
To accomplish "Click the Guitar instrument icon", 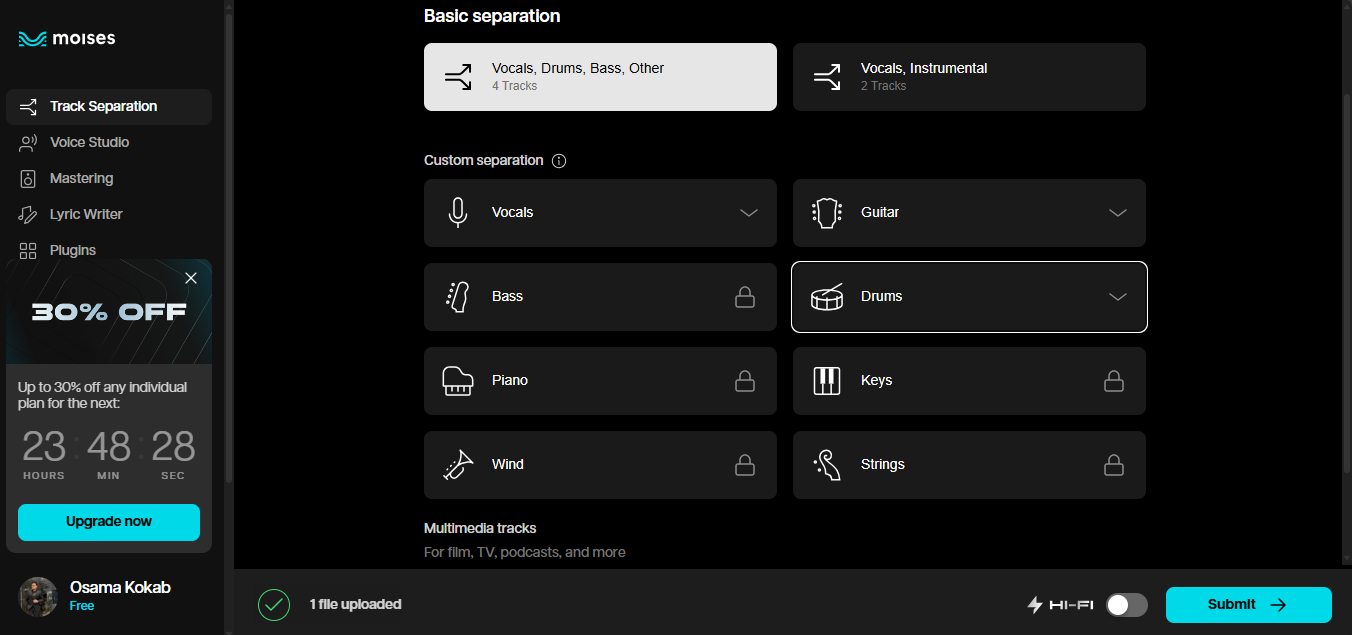I will 827,212.
